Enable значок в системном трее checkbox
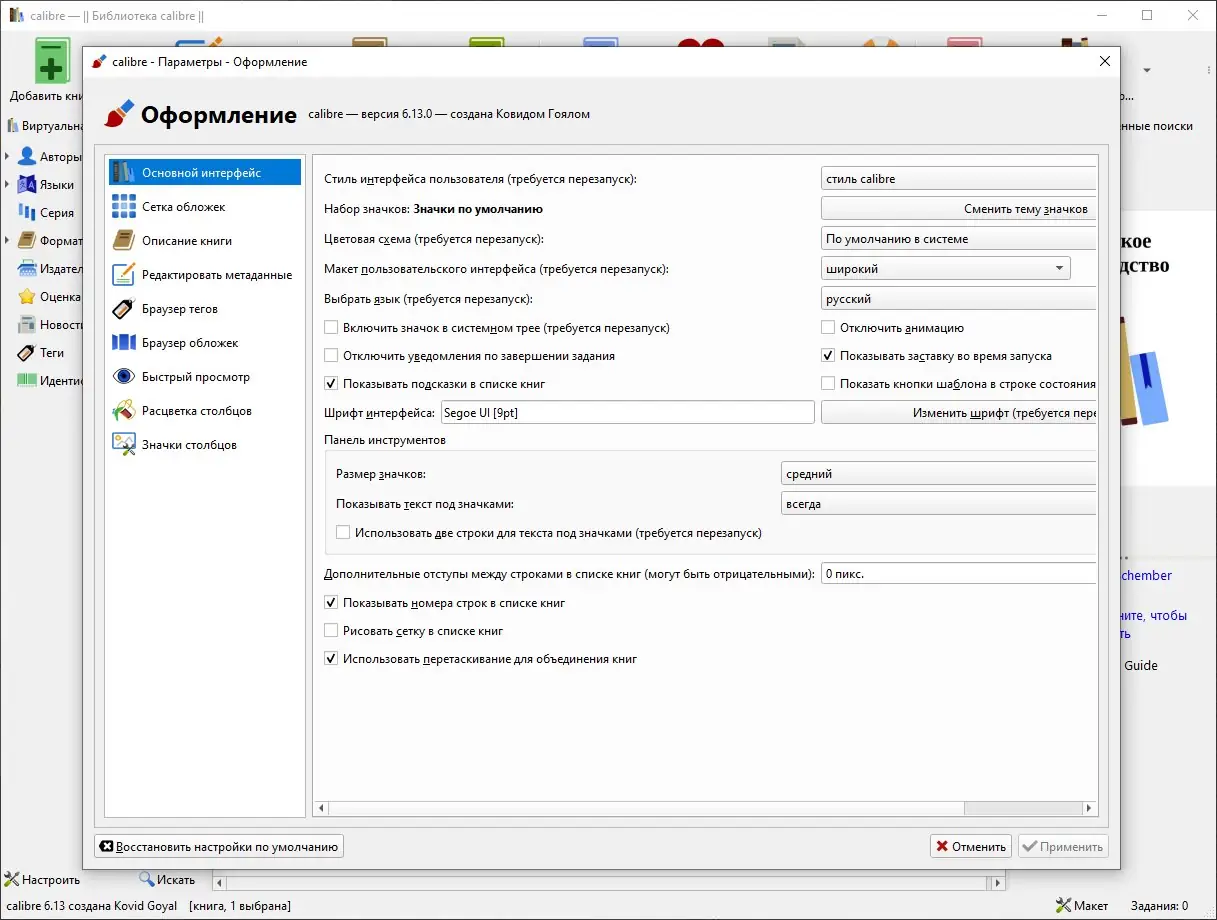 coord(331,328)
